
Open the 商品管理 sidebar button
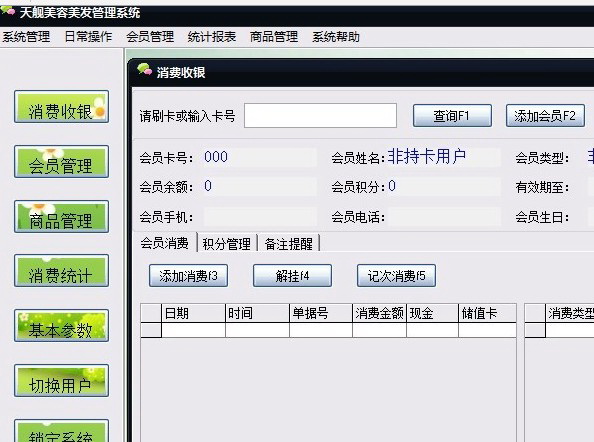pyautogui.click(x=61, y=216)
